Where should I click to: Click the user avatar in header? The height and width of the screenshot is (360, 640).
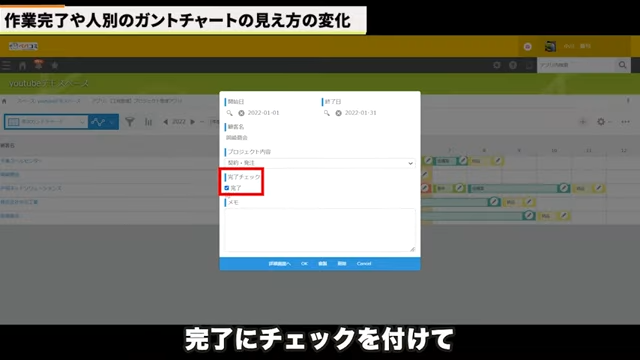coord(550,47)
